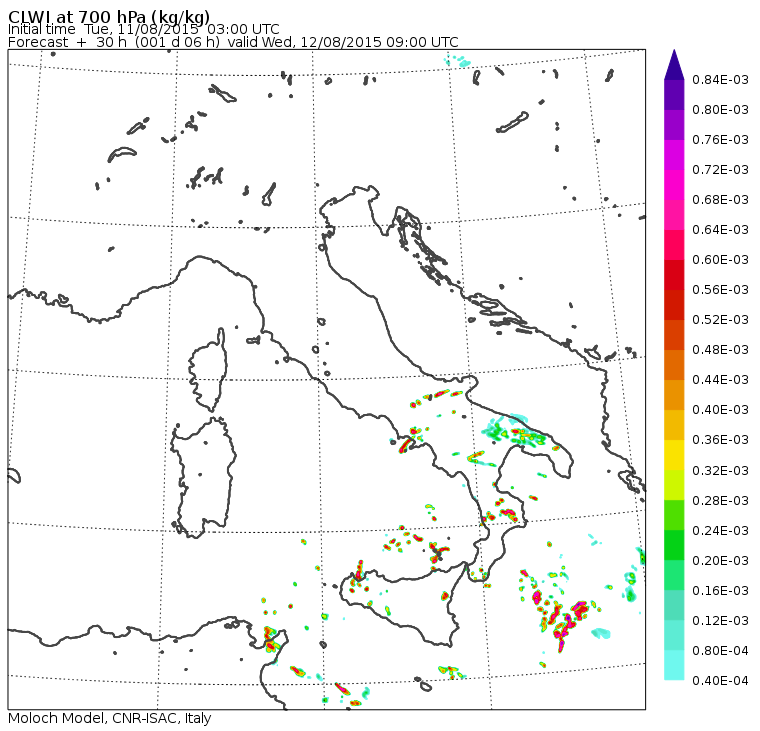760x731 pixels.
Task: Pick the lightest cyan swatch between 0.40E-04 and 0.80E-04
Action: (x=674, y=665)
